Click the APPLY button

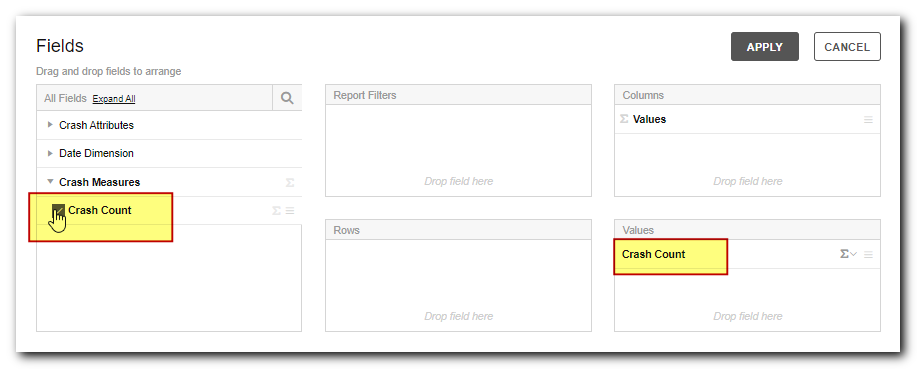[764, 47]
